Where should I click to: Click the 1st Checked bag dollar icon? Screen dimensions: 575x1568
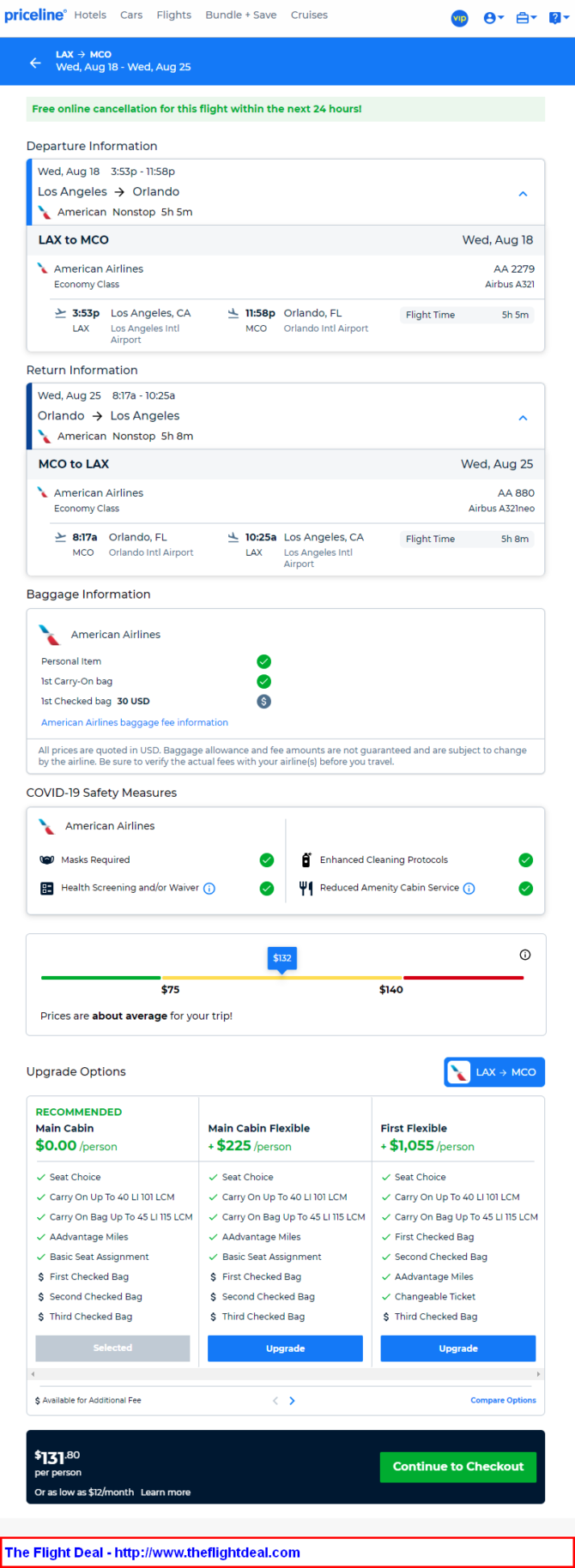(264, 702)
